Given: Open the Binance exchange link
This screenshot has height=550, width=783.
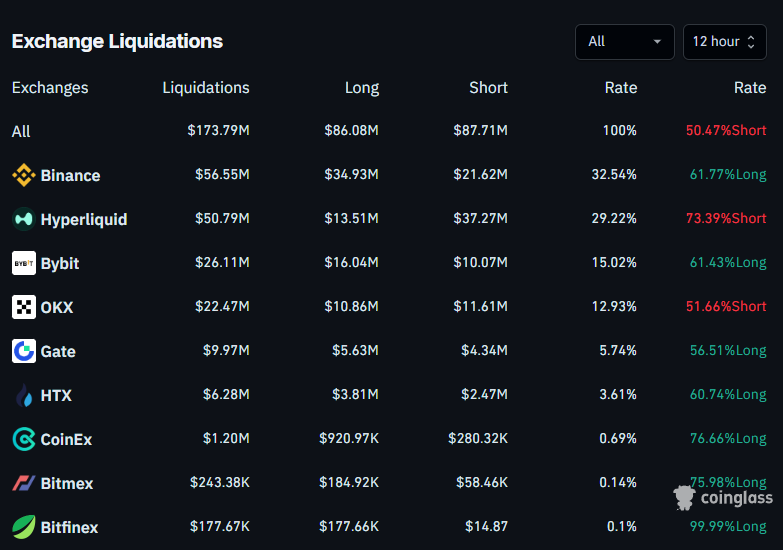Looking at the screenshot, I should pos(70,176).
